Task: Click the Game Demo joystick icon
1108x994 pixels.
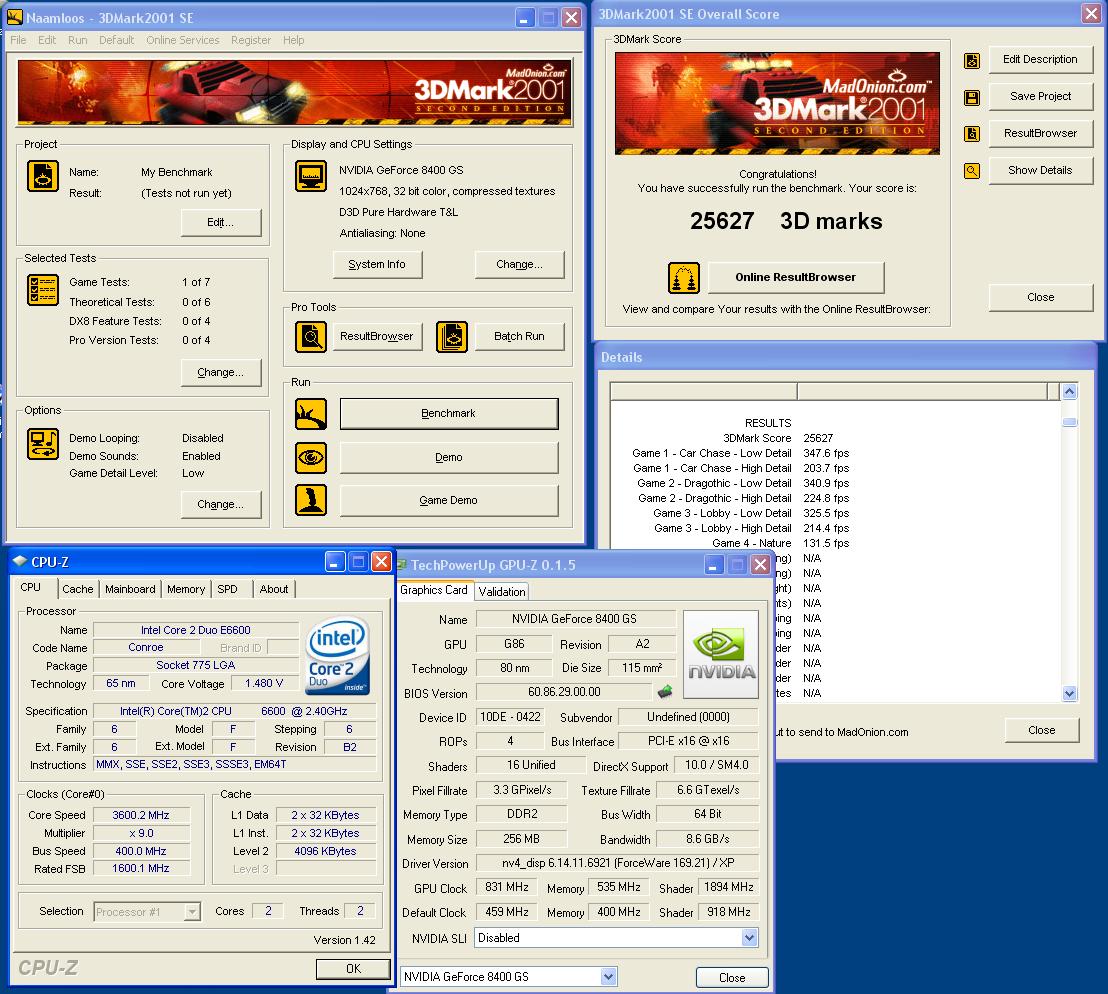Action: point(311,500)
